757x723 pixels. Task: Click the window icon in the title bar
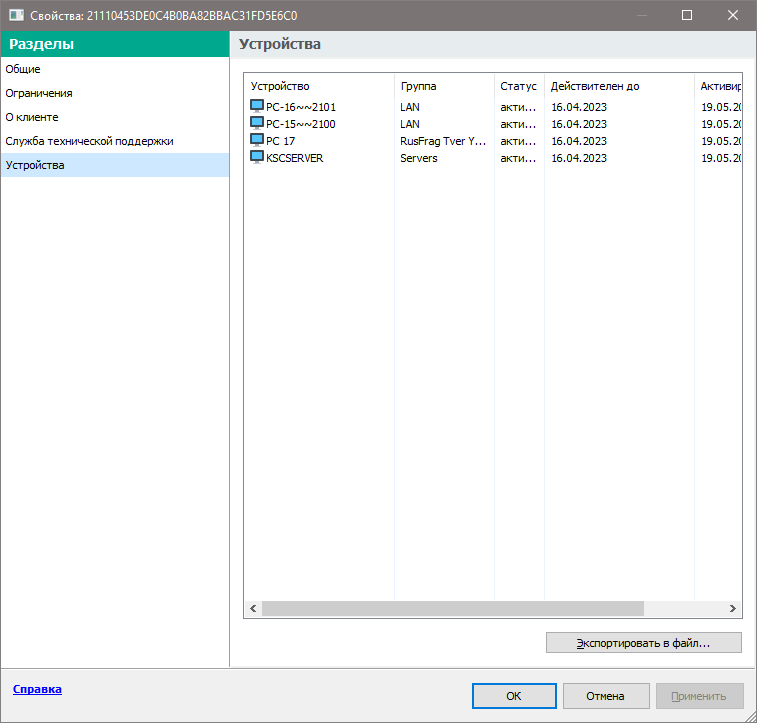click(16, 15)
